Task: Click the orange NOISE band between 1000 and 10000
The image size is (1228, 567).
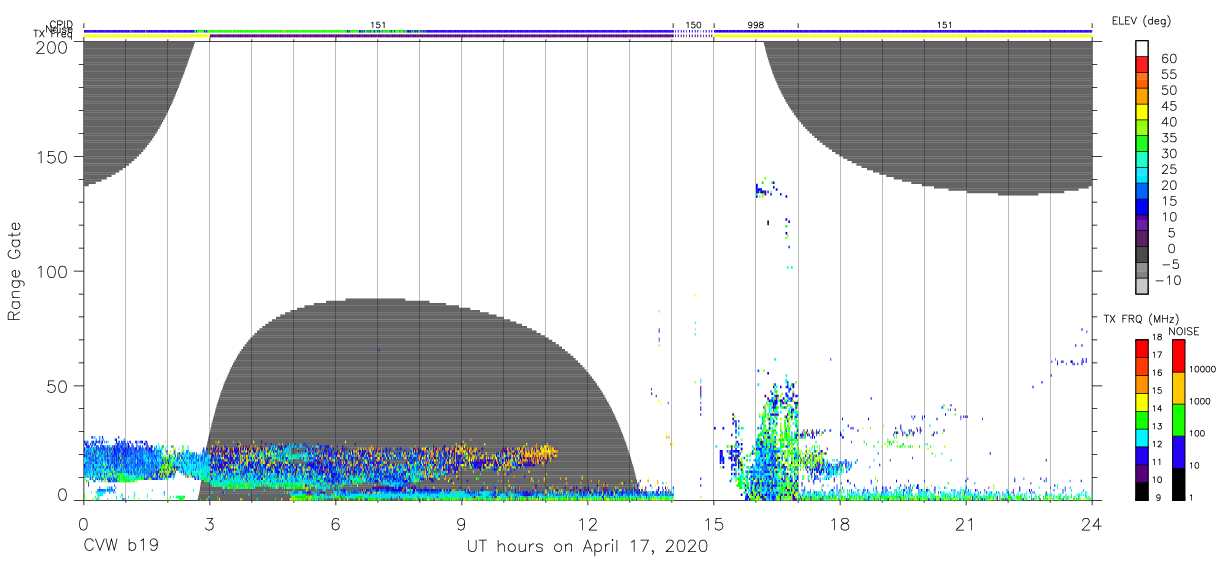Action: tap(1178, 388)
